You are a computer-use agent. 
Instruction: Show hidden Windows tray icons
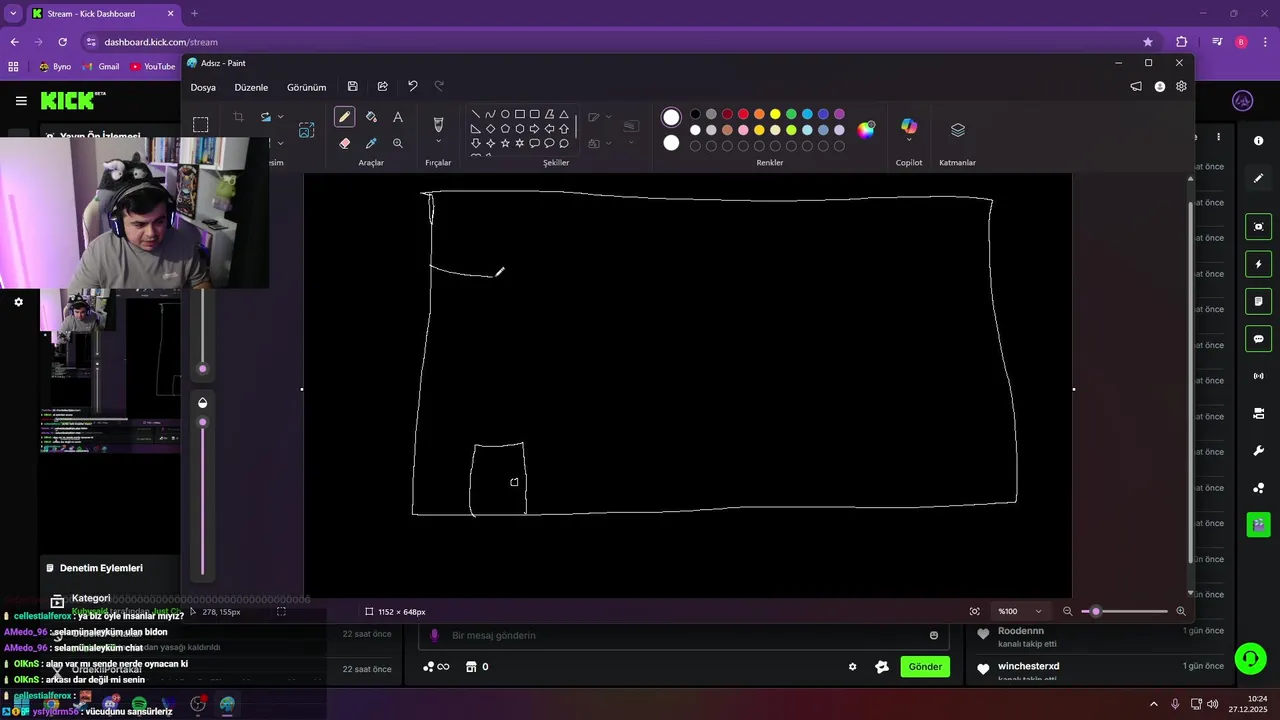click(1156, 704)
